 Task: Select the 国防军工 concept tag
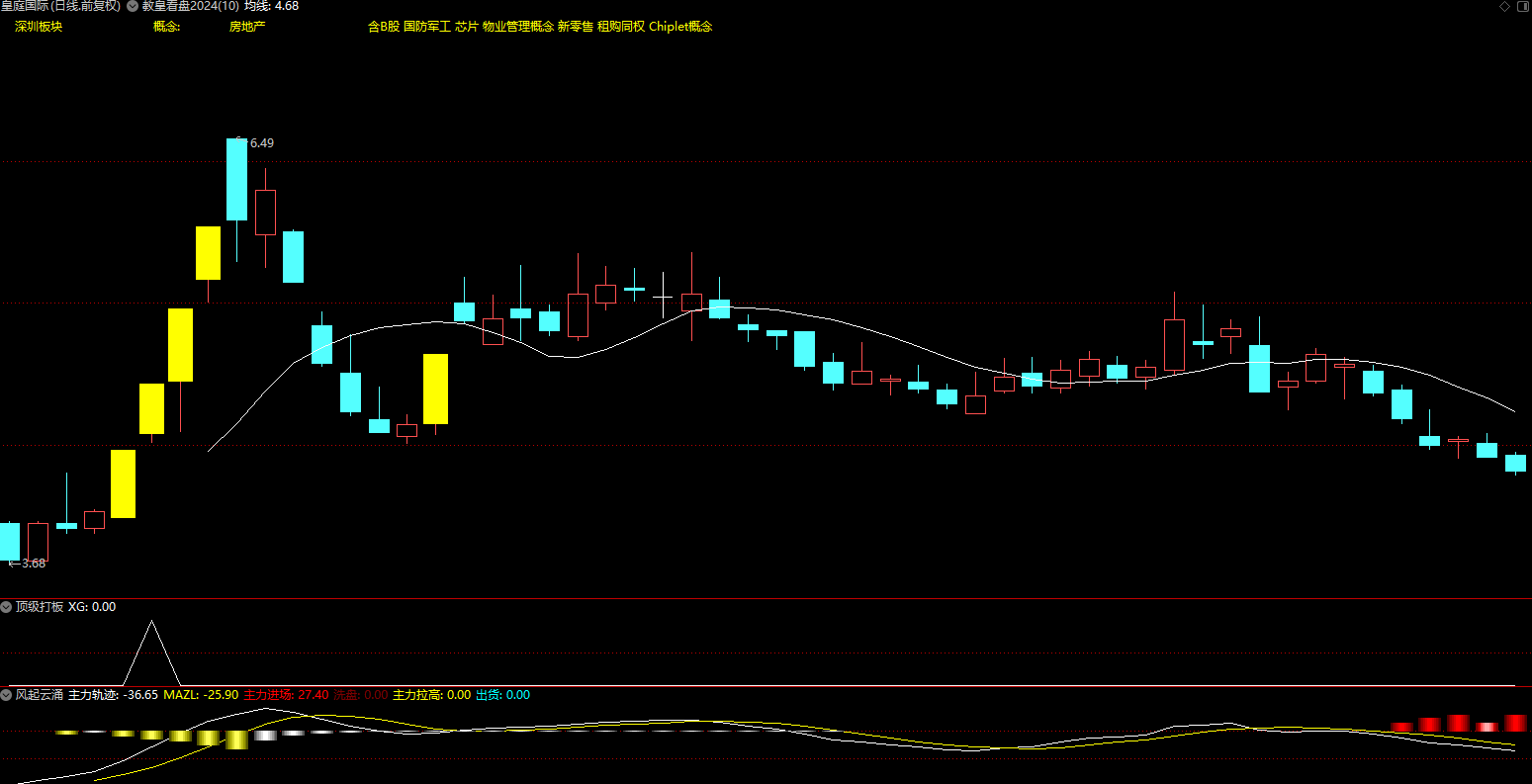coord(427,27)
